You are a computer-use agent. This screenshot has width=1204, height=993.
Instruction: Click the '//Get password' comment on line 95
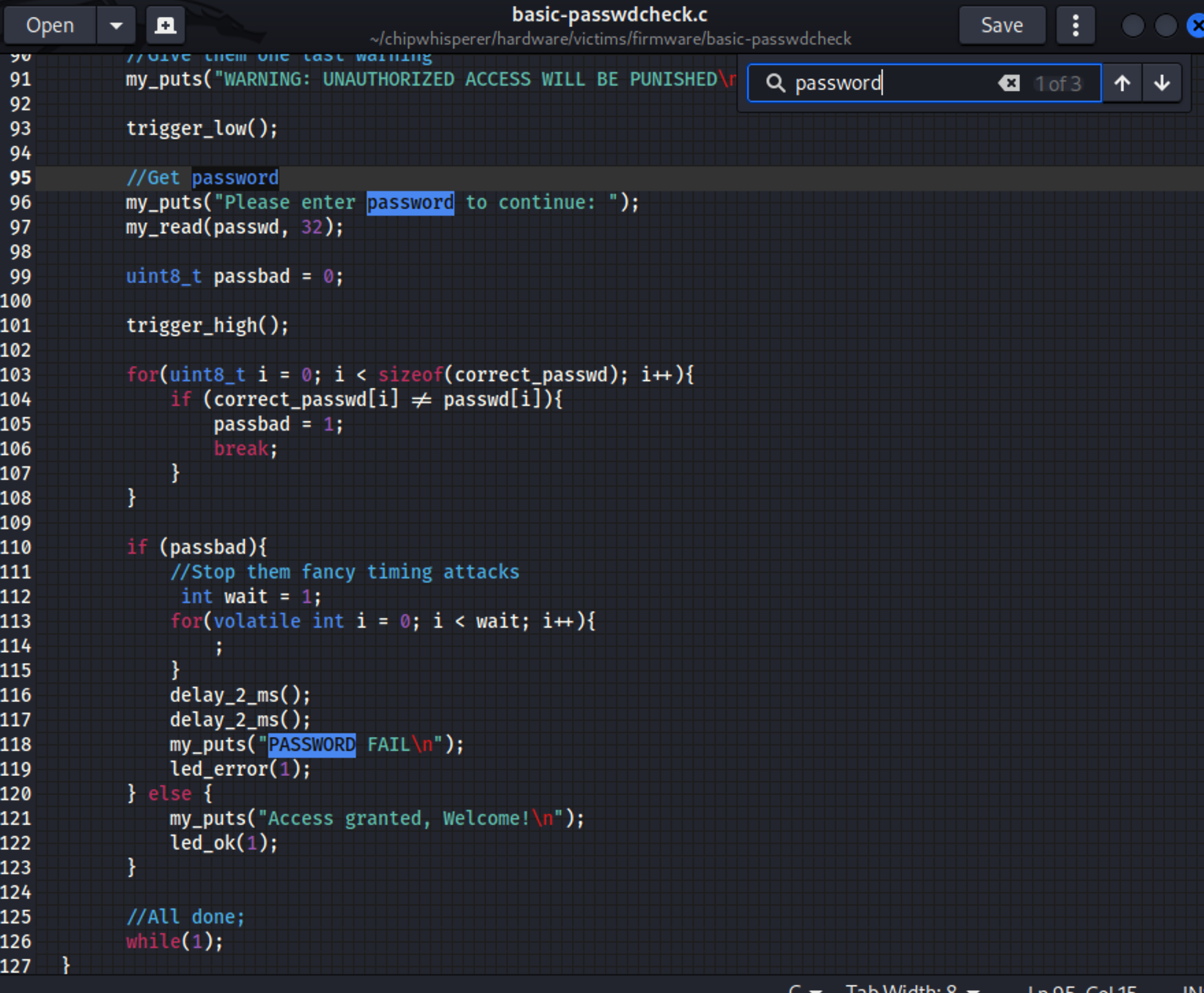pos(202,177)
